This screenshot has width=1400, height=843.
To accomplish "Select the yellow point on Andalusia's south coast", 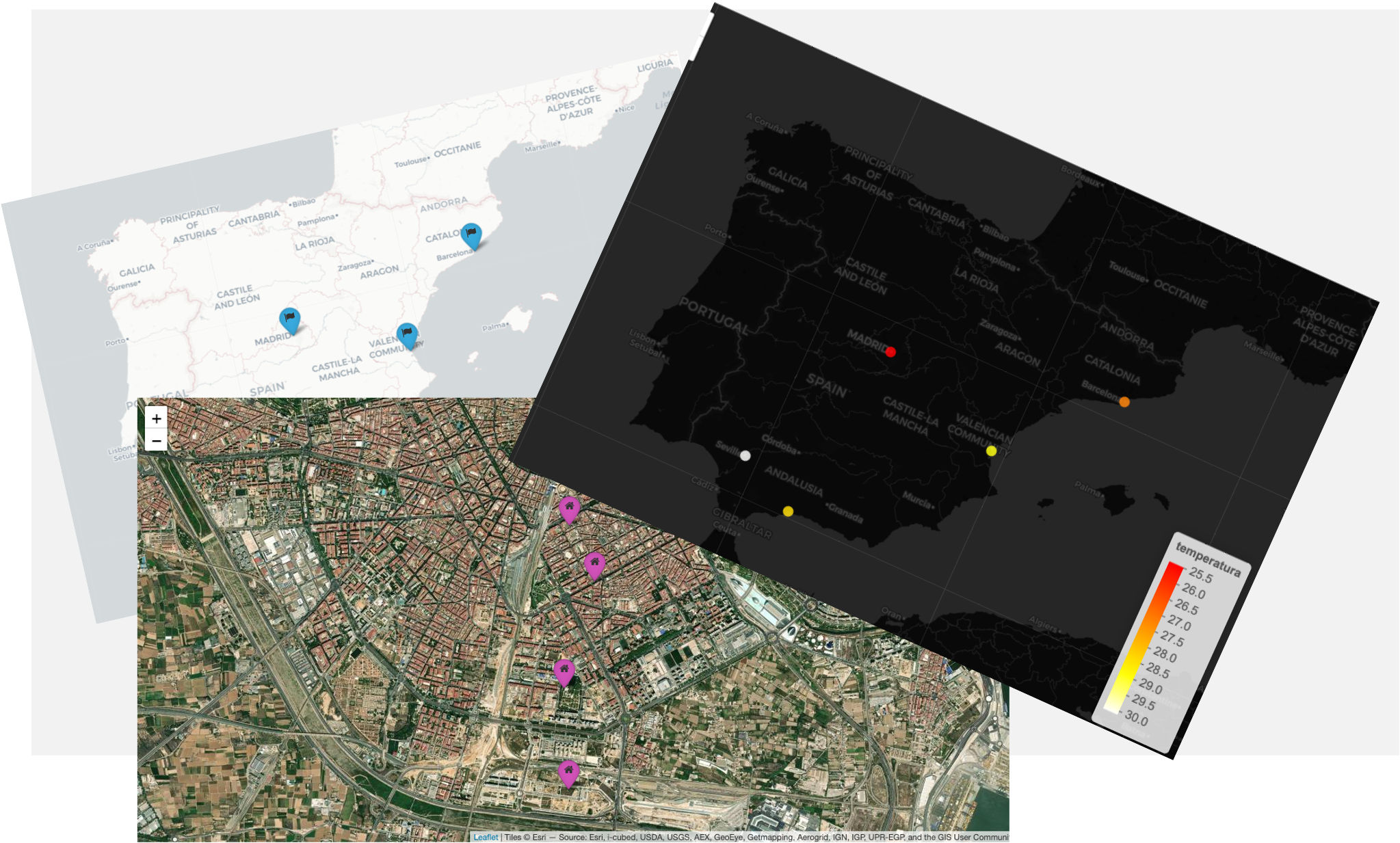I will pos(788,511).
